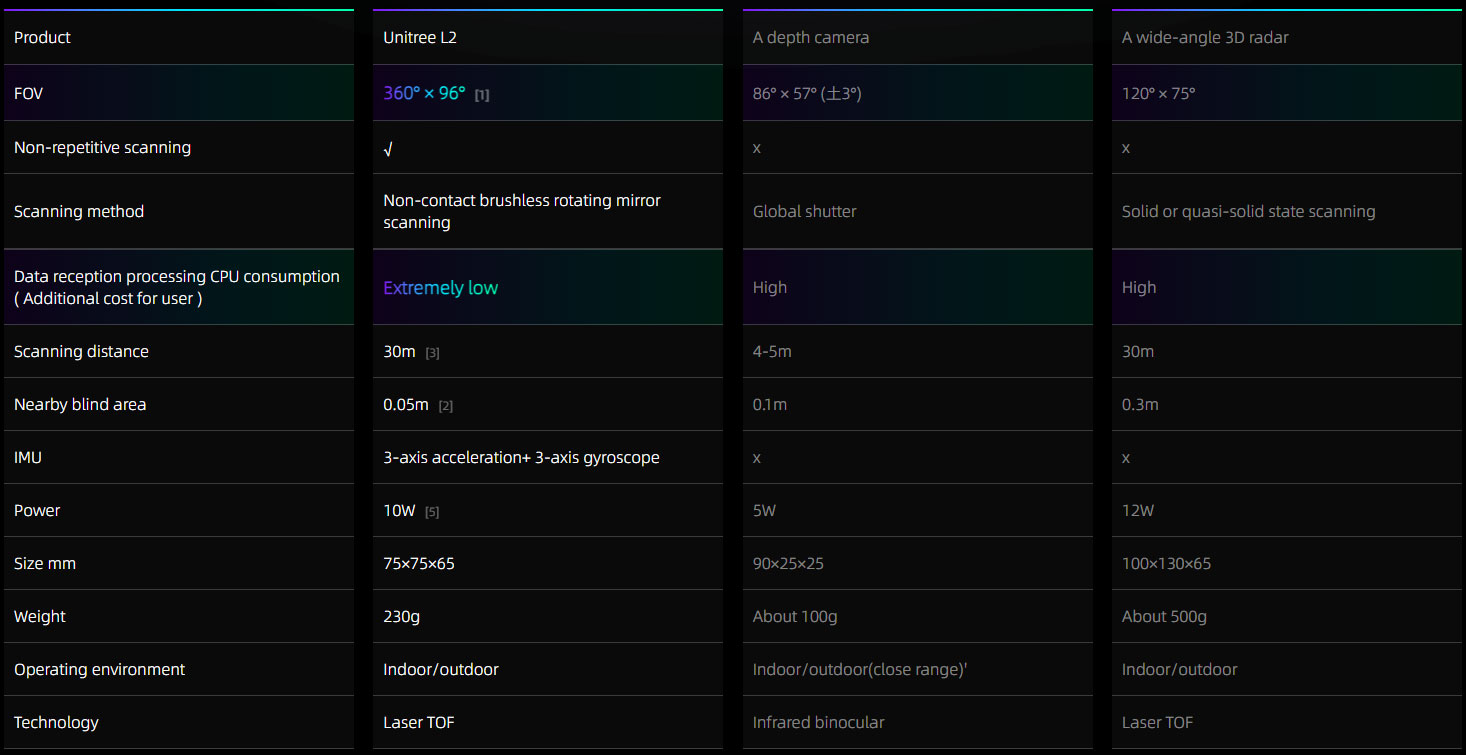Click the 'Power' row label
This screenshot has width=1466, height=755.
pos(37,510)
